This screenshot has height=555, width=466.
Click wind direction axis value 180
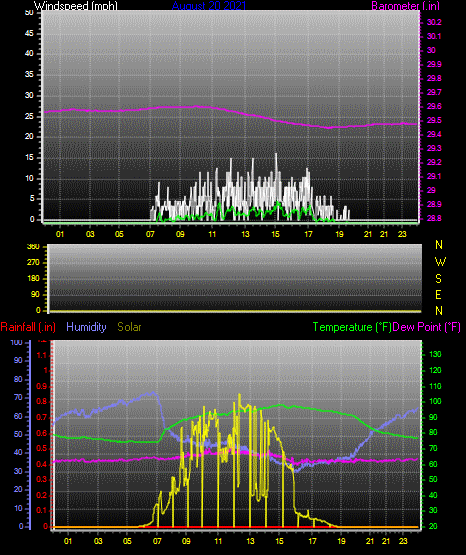(33, 279)
